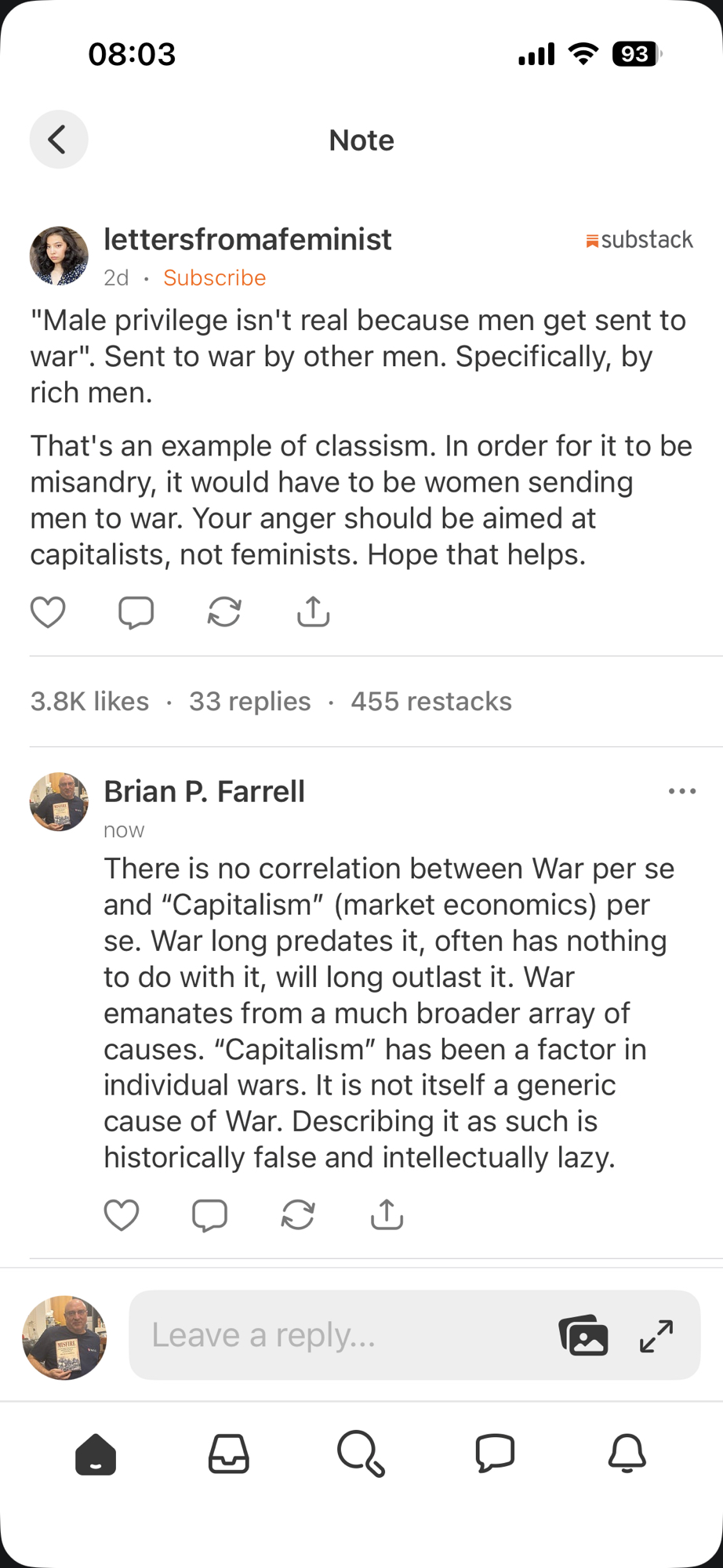Share the lettersfromafeminist note
This screenshot has height=1568, width=723.
click(x=313, y=612)
